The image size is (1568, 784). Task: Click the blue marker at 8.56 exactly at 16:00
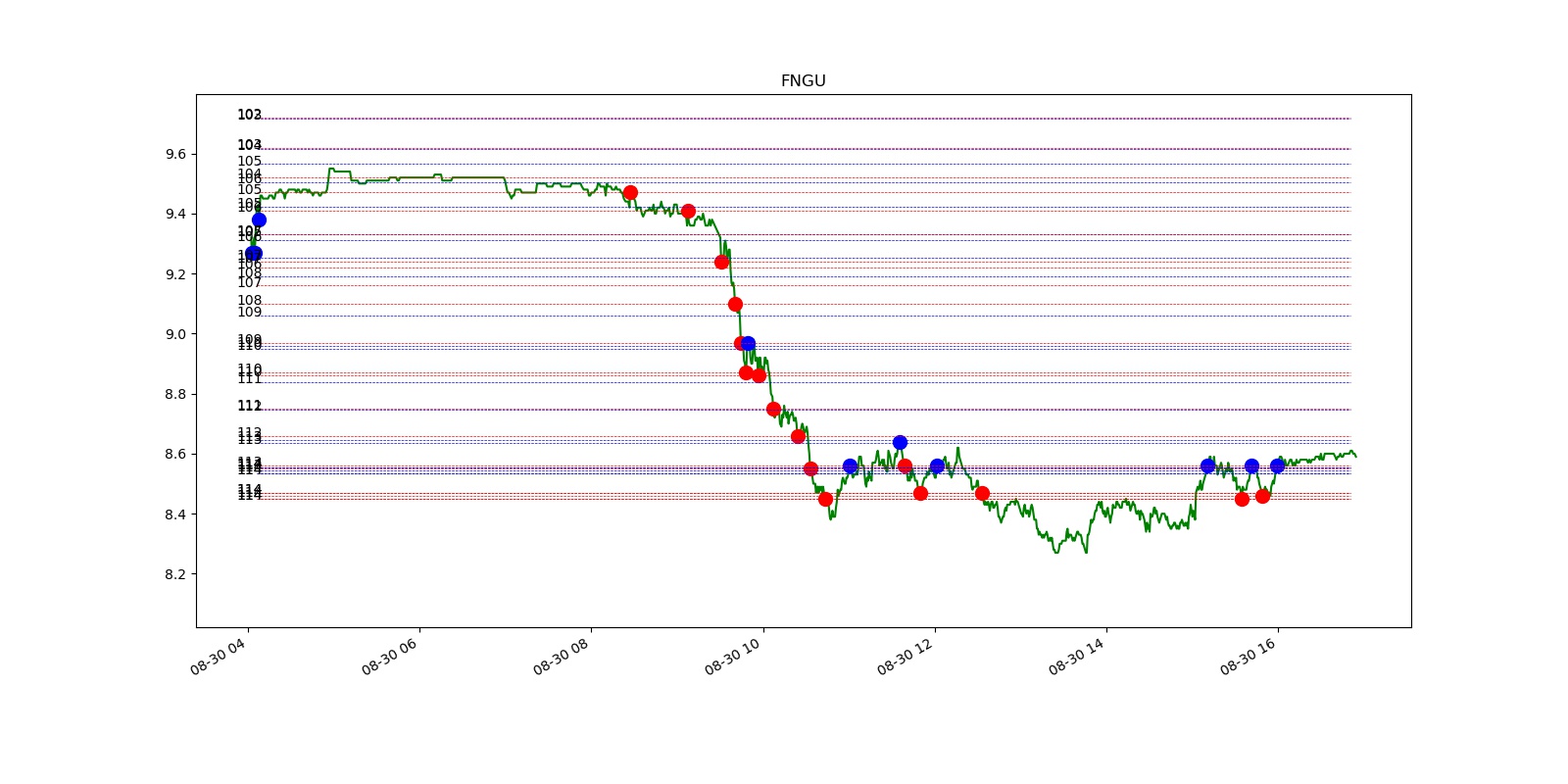click(x=1277, y=465)
